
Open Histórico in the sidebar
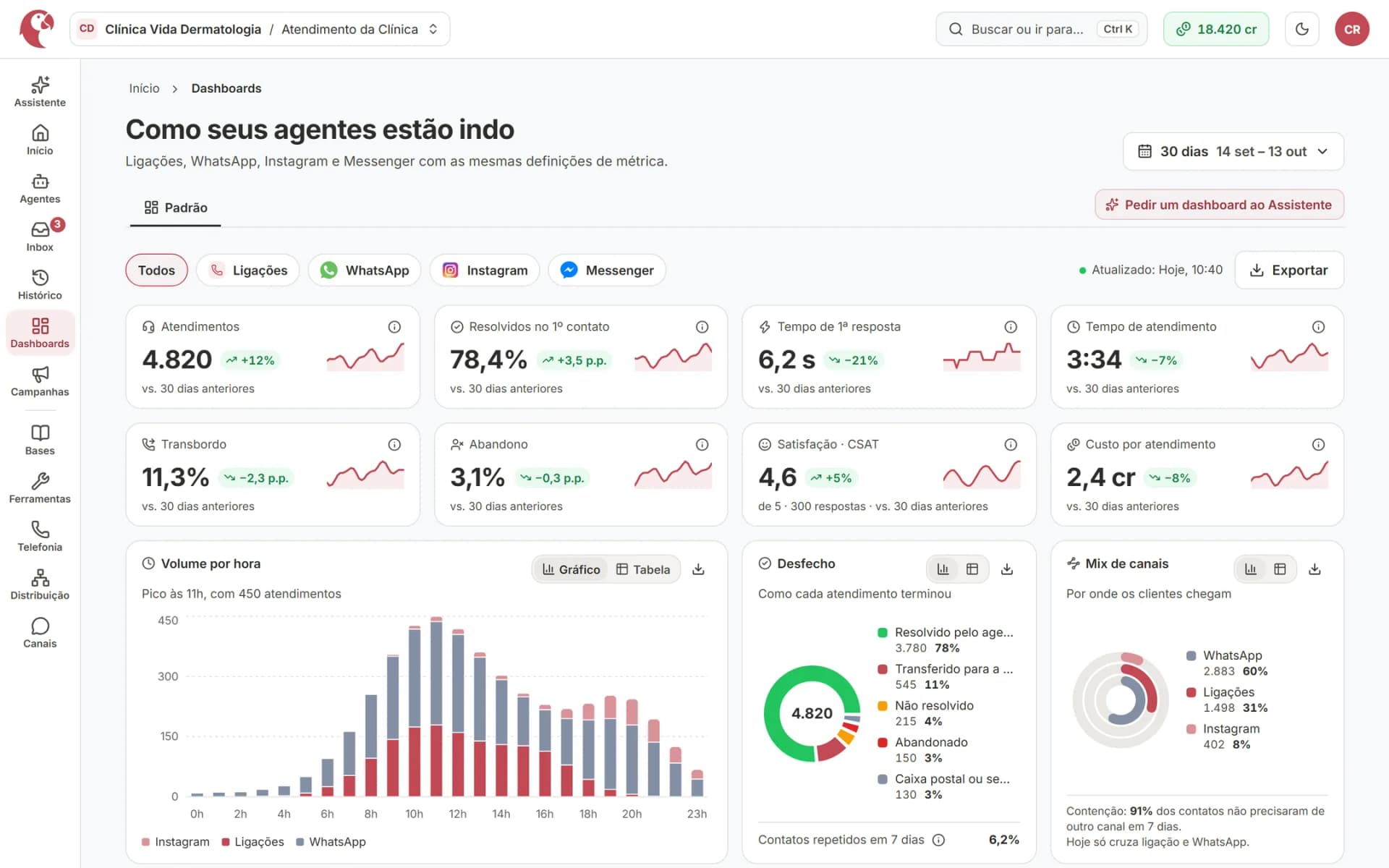[x=40, y=284]
